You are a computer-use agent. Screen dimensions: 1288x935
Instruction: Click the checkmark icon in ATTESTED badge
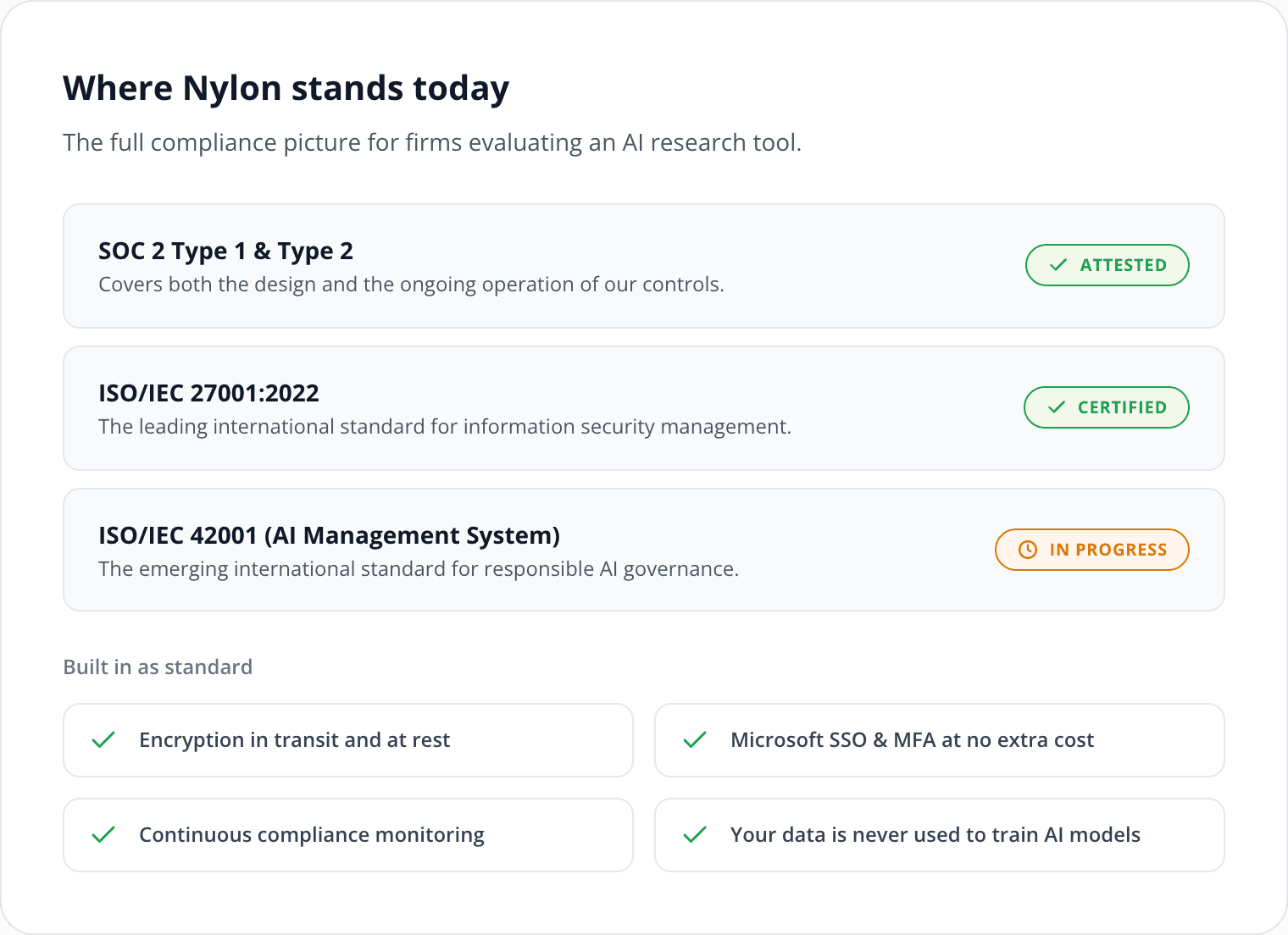(x=1058, y=265)
